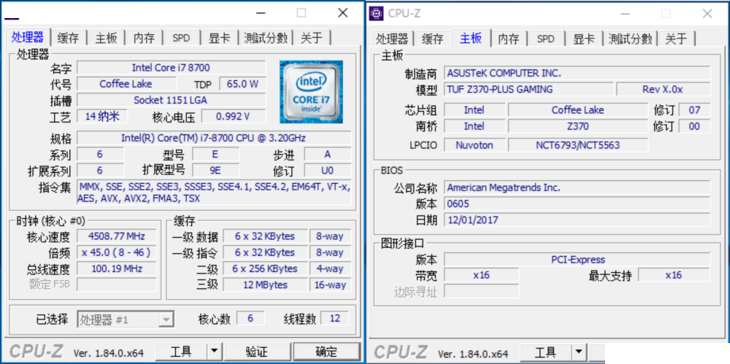The height and width of the screenshot is (364, 730).
Task: Click the name field Intel Core i7 8700
Action: pos(171,68)
